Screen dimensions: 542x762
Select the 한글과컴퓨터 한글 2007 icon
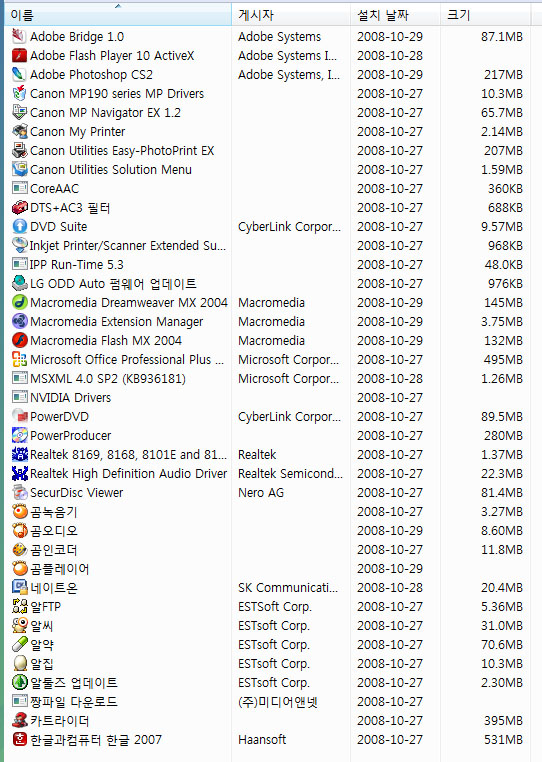pos(19,740)
